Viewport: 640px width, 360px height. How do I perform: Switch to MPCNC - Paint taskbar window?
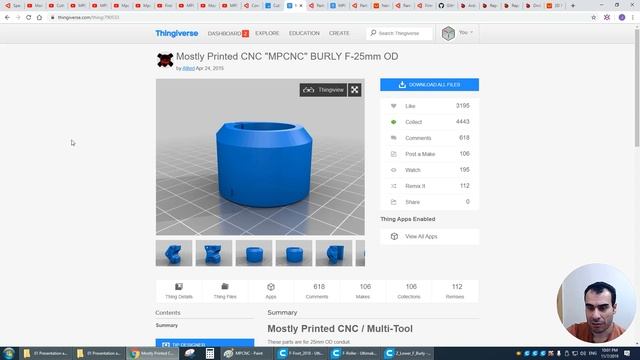pos(246,353)
